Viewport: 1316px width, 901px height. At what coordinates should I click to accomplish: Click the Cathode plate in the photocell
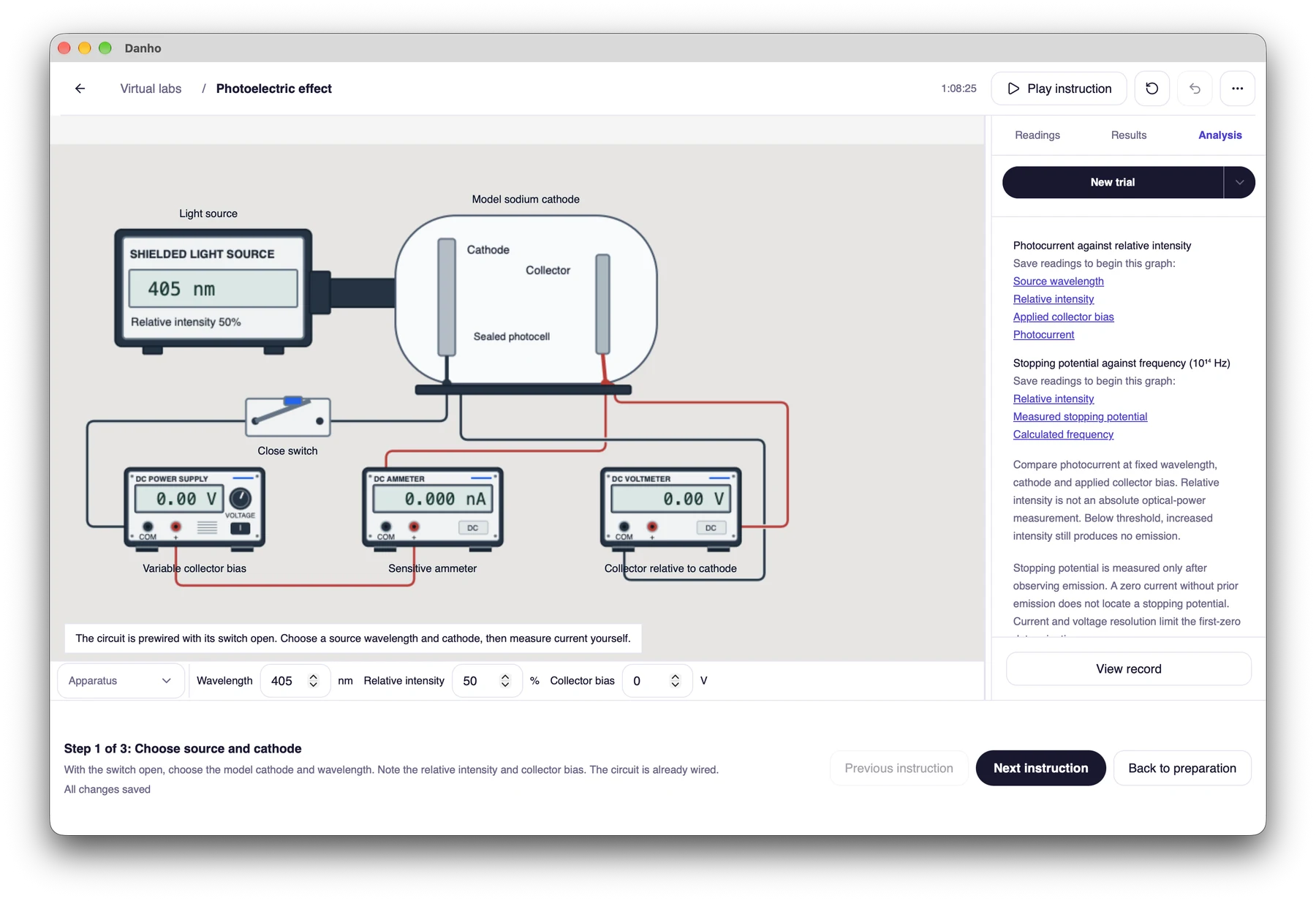coord(447,297)
